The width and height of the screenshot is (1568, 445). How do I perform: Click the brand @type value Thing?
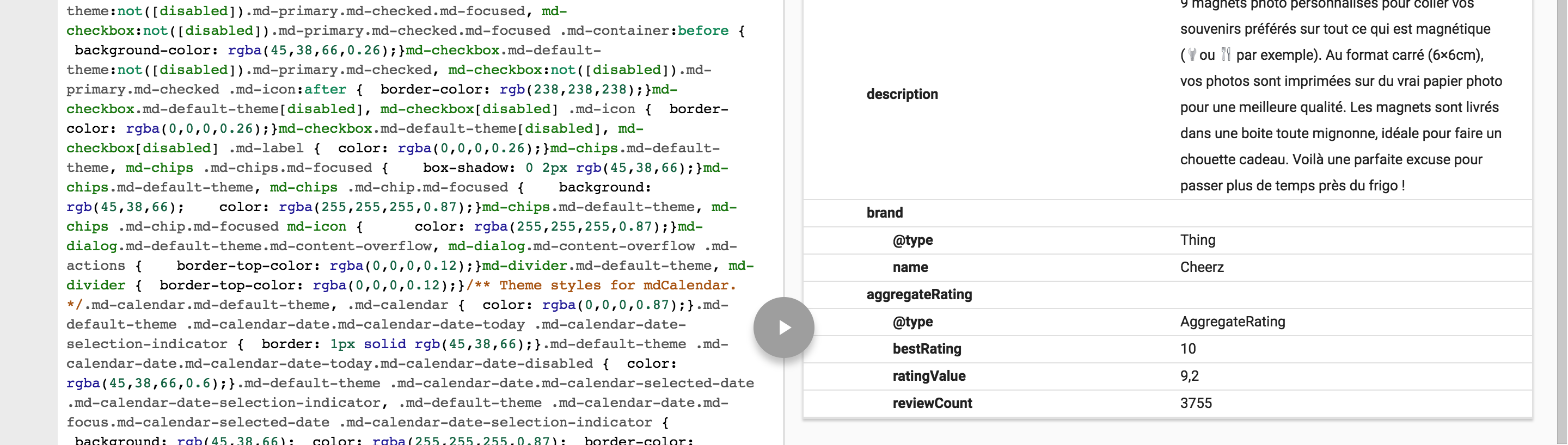click(1197, 240)
